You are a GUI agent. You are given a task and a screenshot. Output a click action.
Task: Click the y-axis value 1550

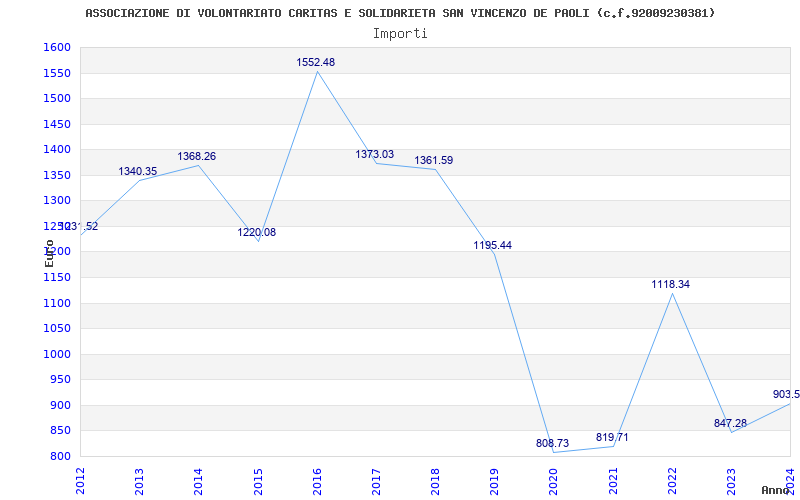coord(57,73)
